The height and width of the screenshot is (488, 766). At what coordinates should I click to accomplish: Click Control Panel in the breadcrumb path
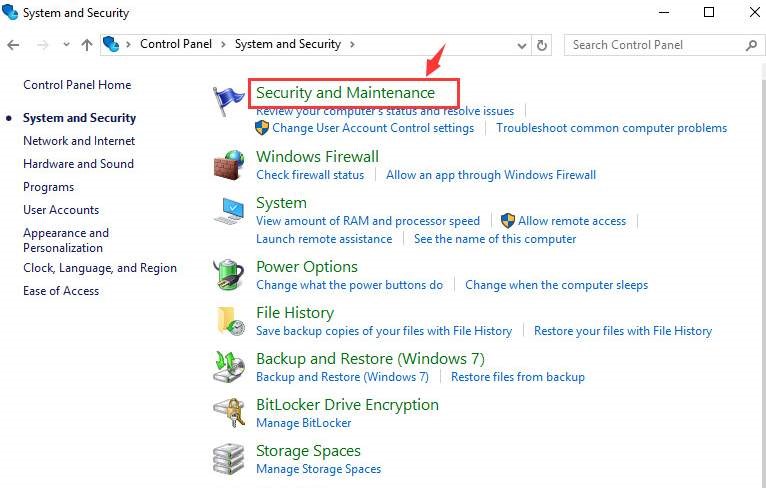click(x=174, y=45)
